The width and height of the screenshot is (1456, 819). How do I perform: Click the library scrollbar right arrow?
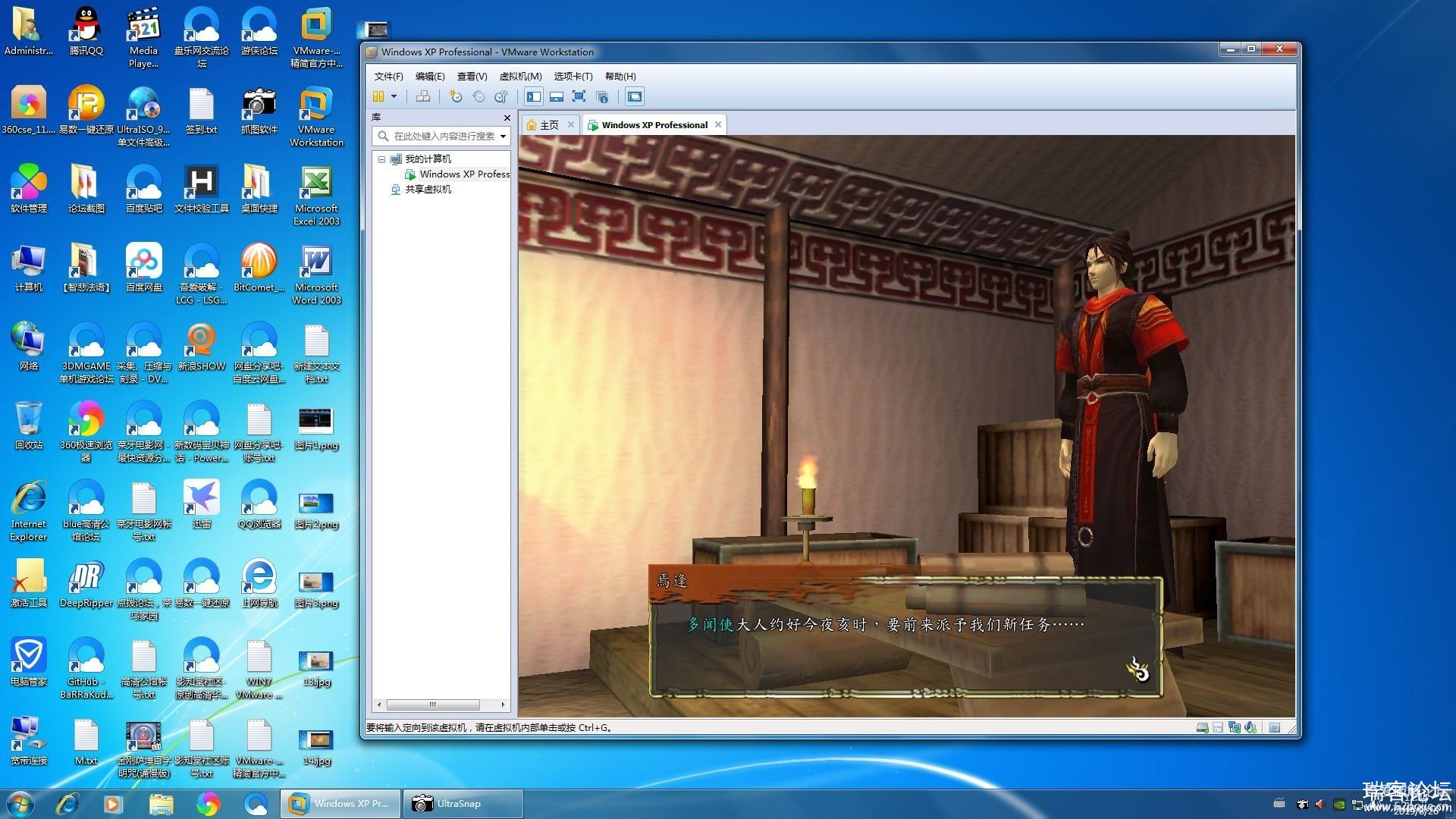pyautogui.click(x=503, y=704)
